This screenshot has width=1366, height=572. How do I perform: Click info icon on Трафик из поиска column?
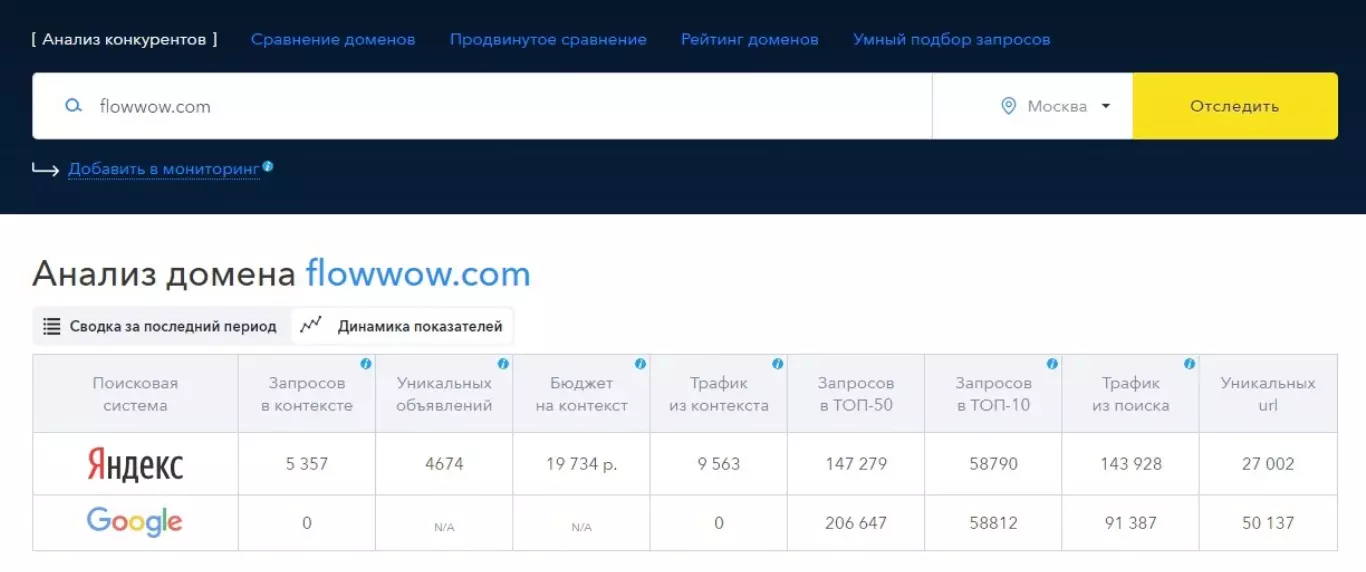click(x=1189, y=364)
